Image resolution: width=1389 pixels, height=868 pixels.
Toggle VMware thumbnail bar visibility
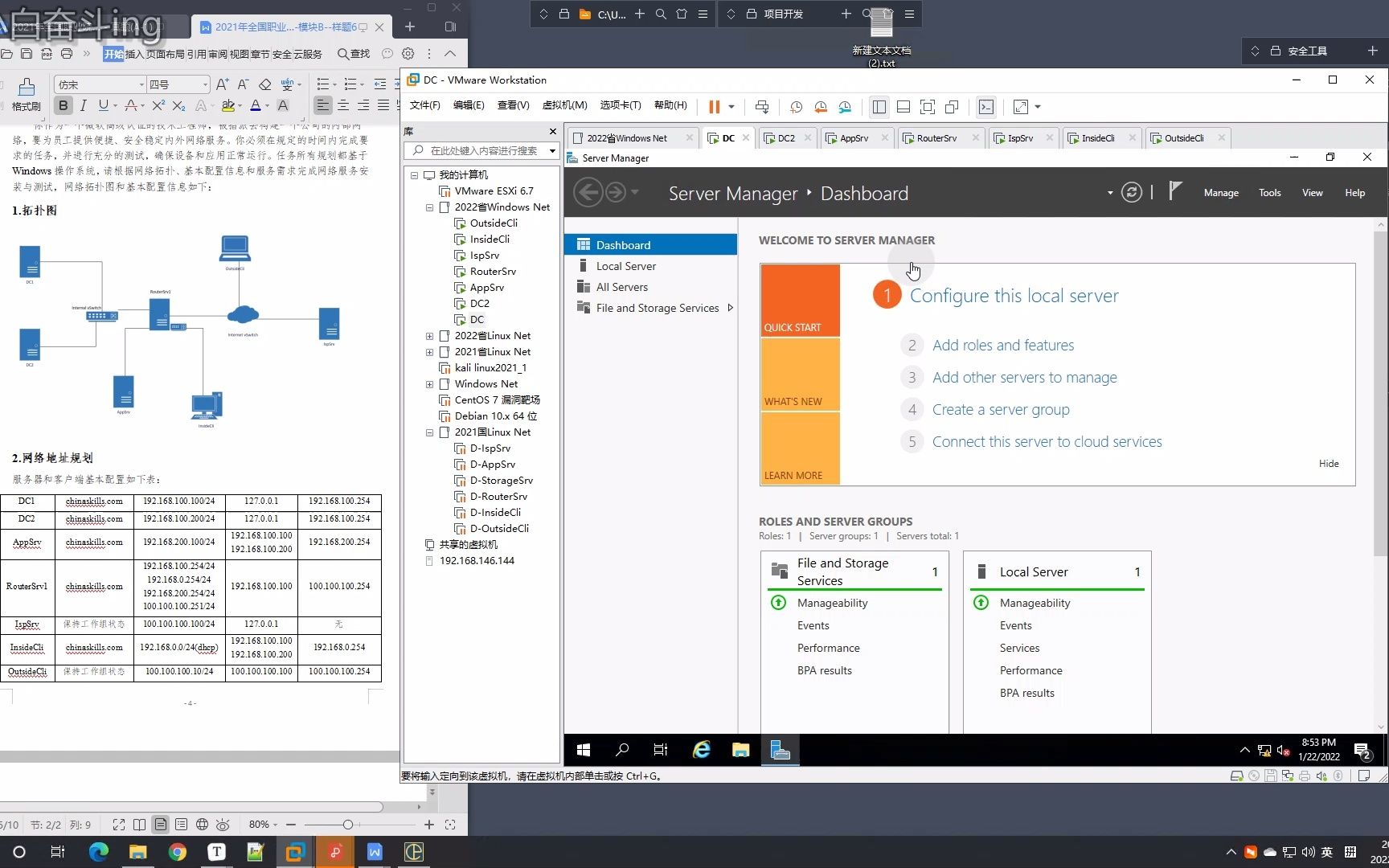903,107
